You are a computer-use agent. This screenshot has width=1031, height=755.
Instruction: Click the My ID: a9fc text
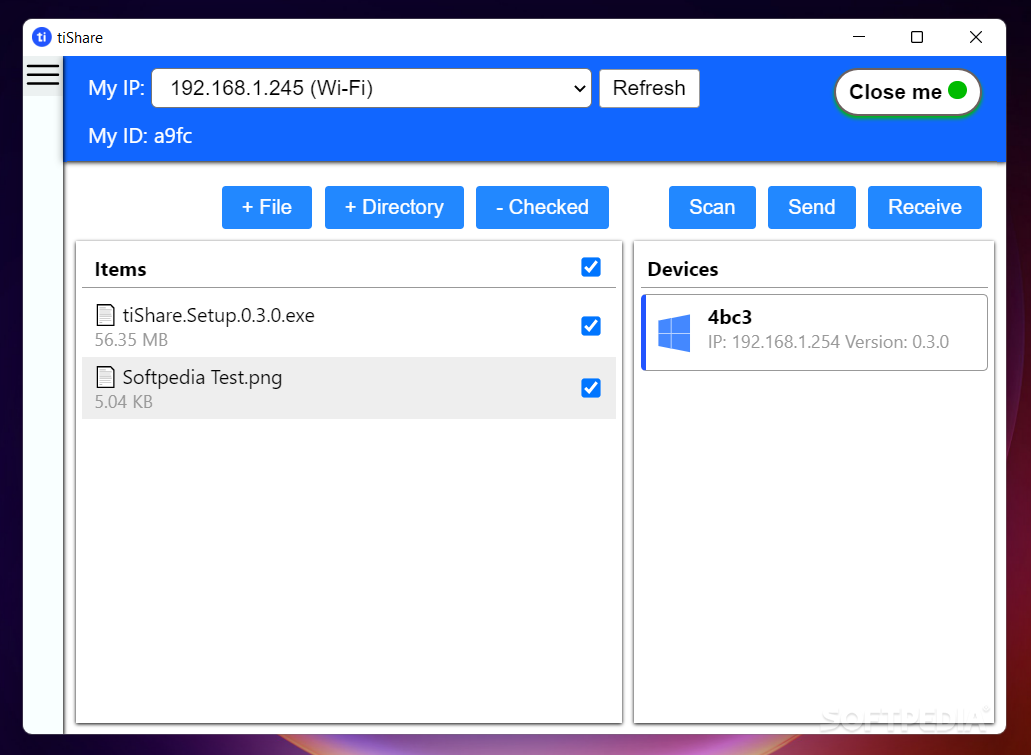[140, 136]
